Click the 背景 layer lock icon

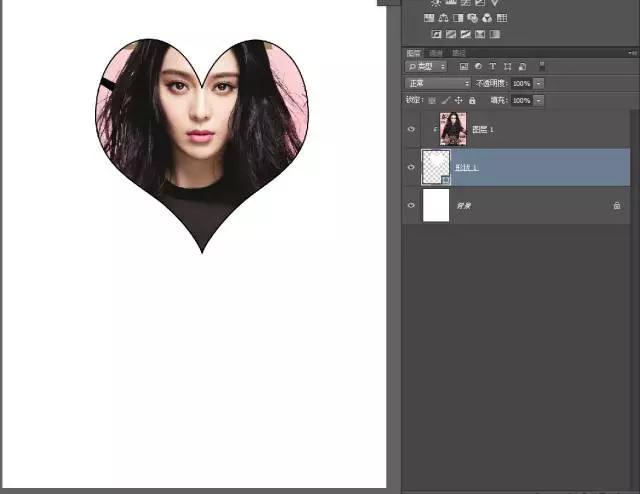(x=617, y=205)
